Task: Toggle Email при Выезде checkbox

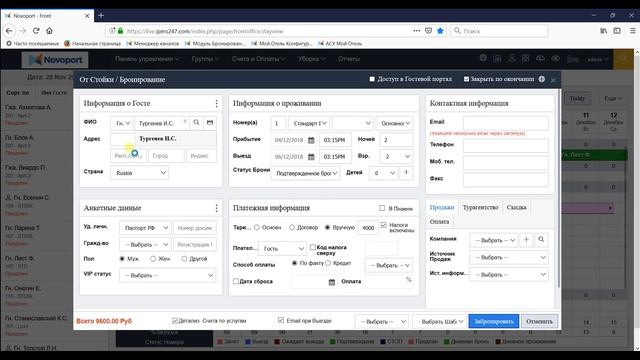Action: click(x=280, y=320)
